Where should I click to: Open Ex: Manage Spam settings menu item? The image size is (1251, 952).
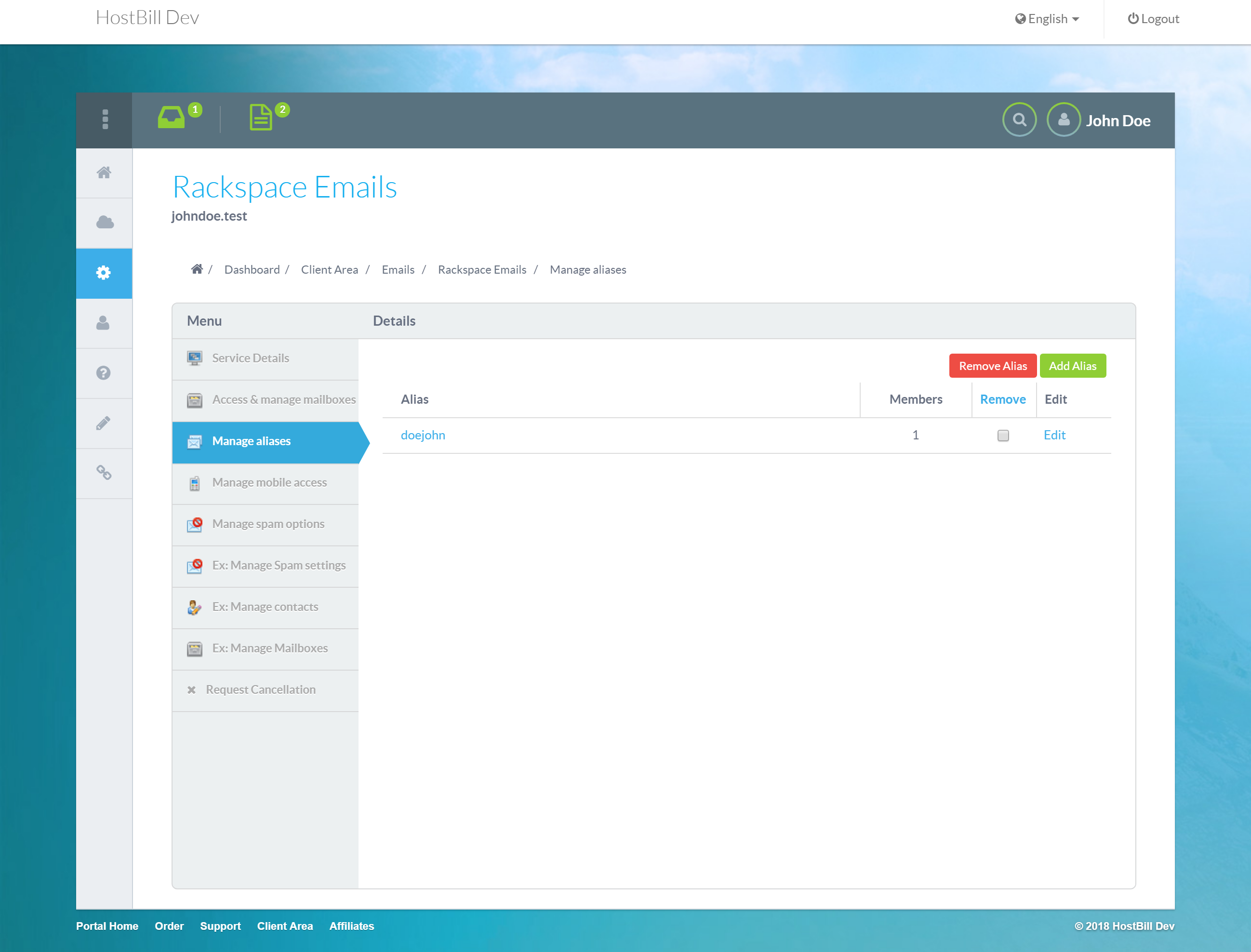265,566
